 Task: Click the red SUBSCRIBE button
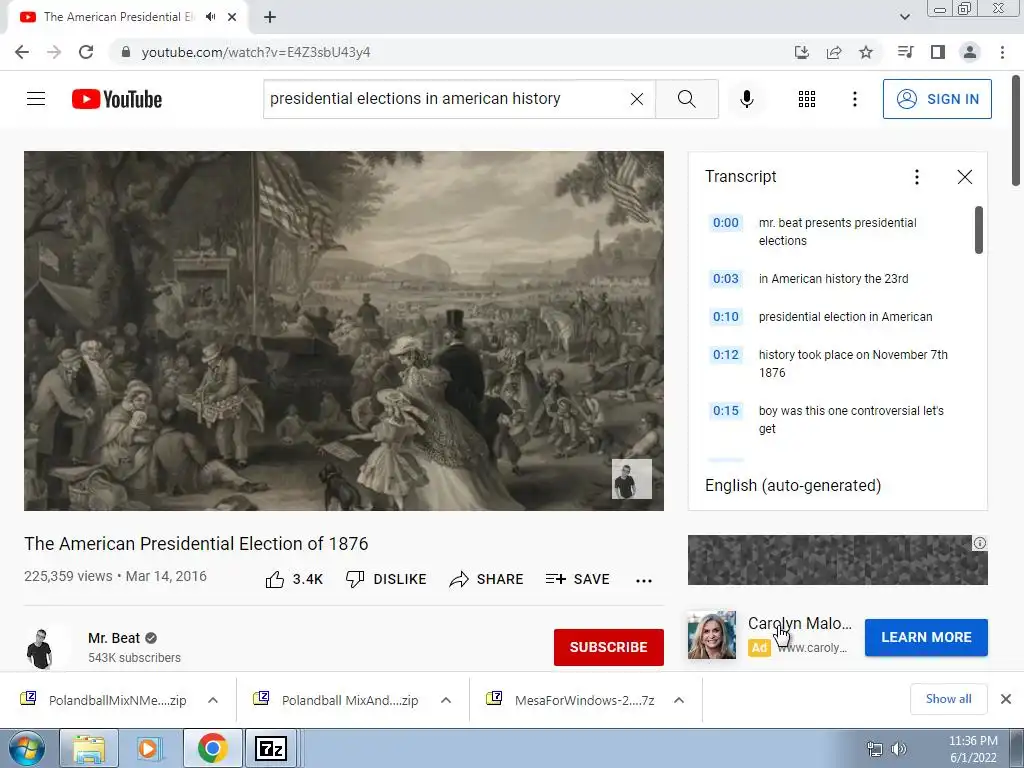click(609, 647)
